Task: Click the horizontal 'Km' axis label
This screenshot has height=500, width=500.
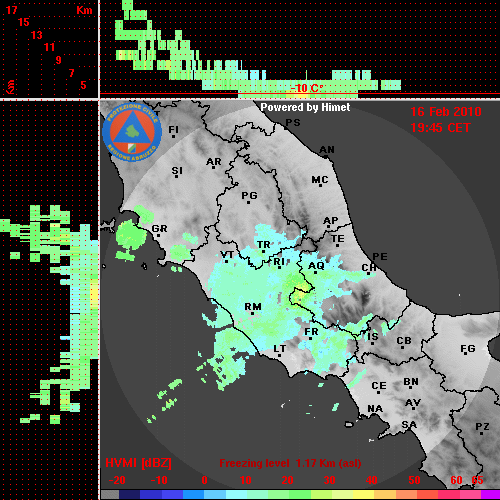Action: click(84, 10)
